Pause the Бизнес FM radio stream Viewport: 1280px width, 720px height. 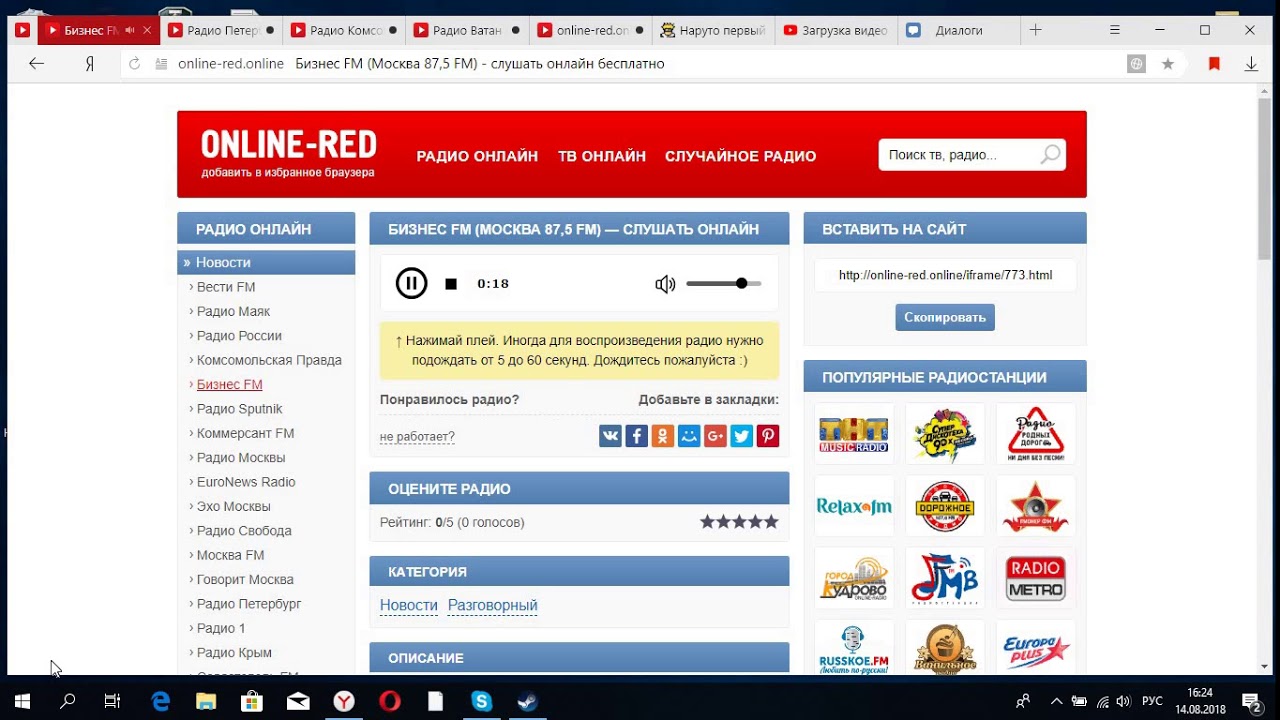coord(411,283)
